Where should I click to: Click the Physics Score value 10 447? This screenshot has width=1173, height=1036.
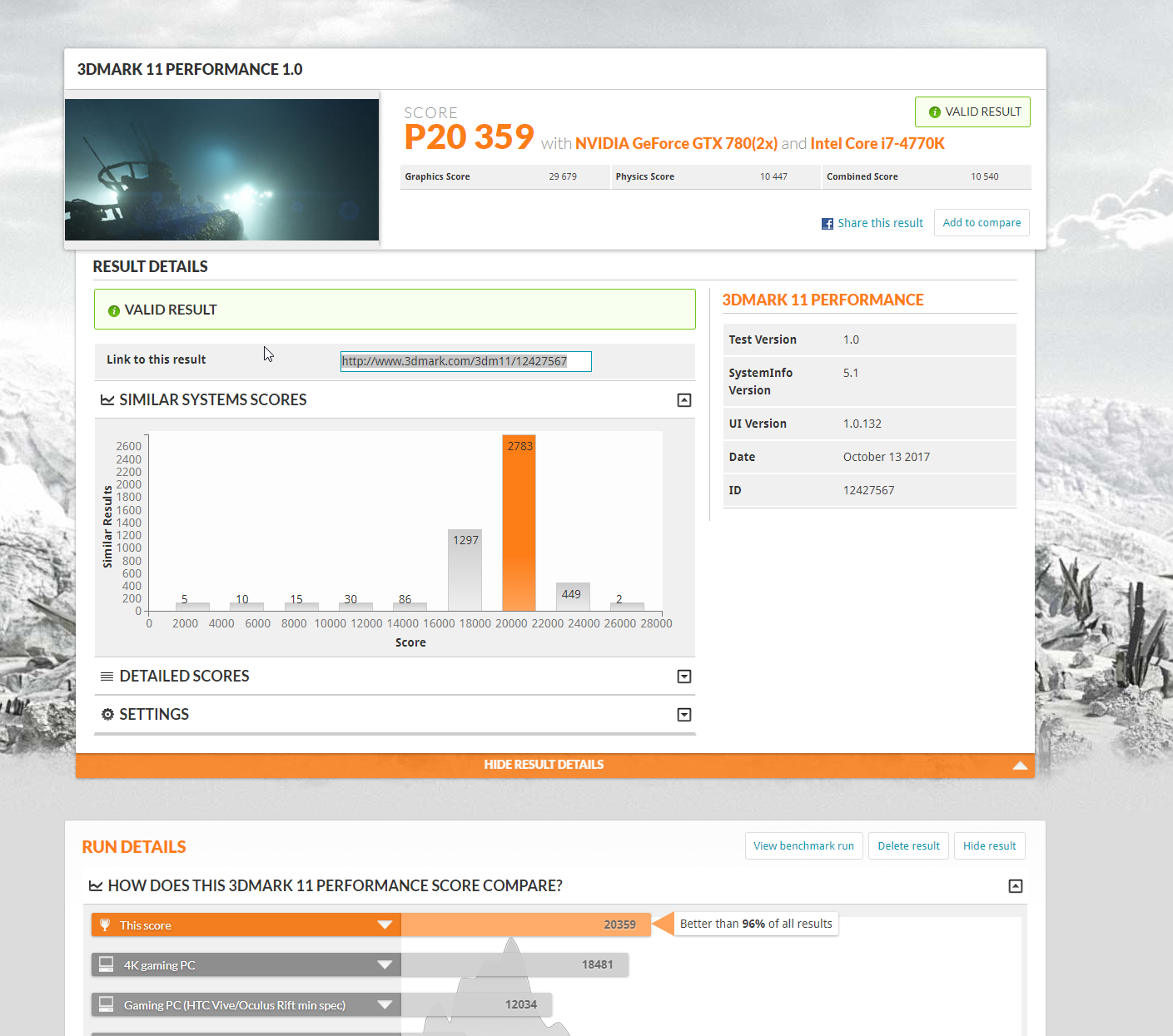[773, 176]
